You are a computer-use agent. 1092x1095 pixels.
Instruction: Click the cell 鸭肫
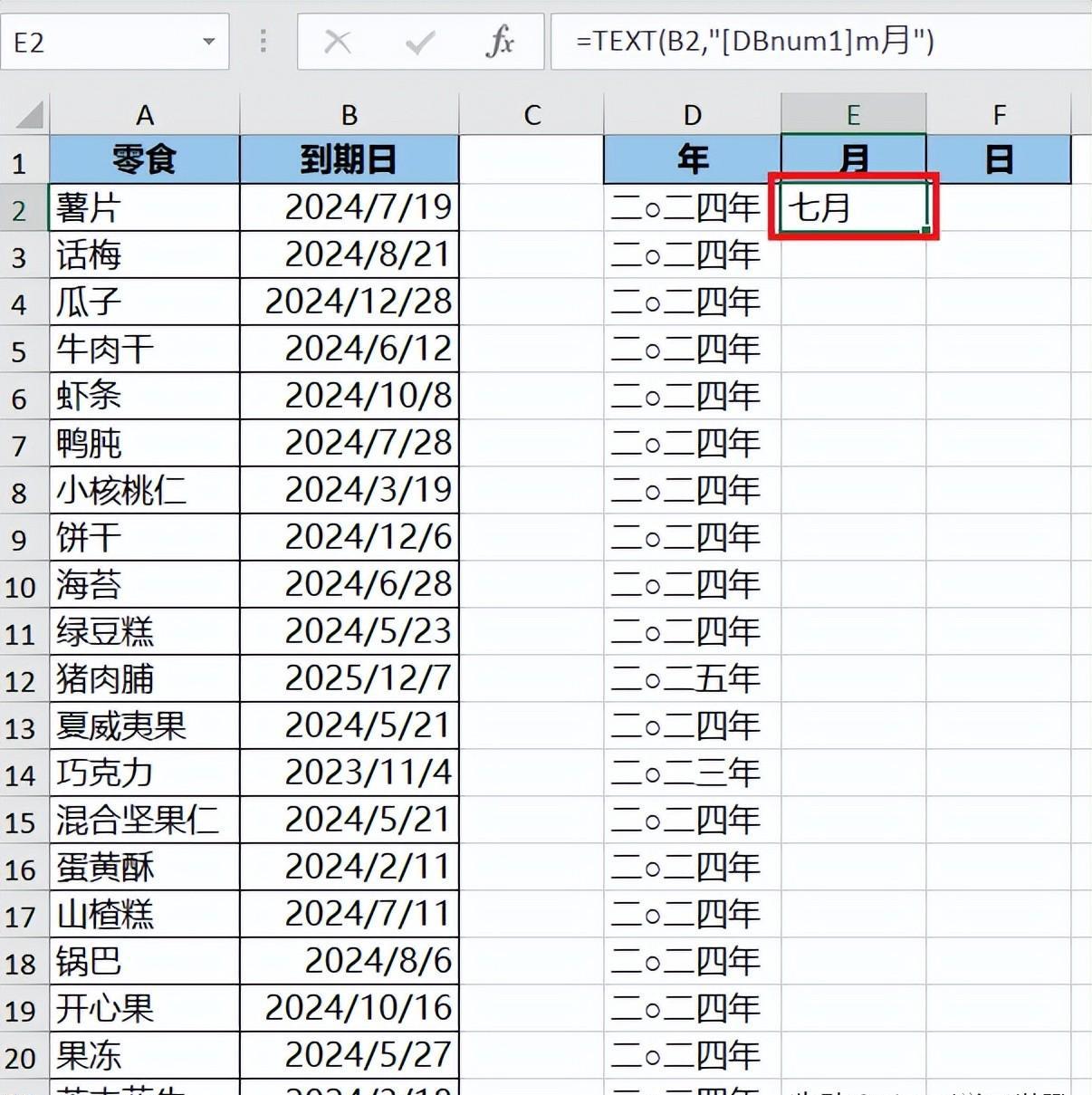(x=145, y=443)
